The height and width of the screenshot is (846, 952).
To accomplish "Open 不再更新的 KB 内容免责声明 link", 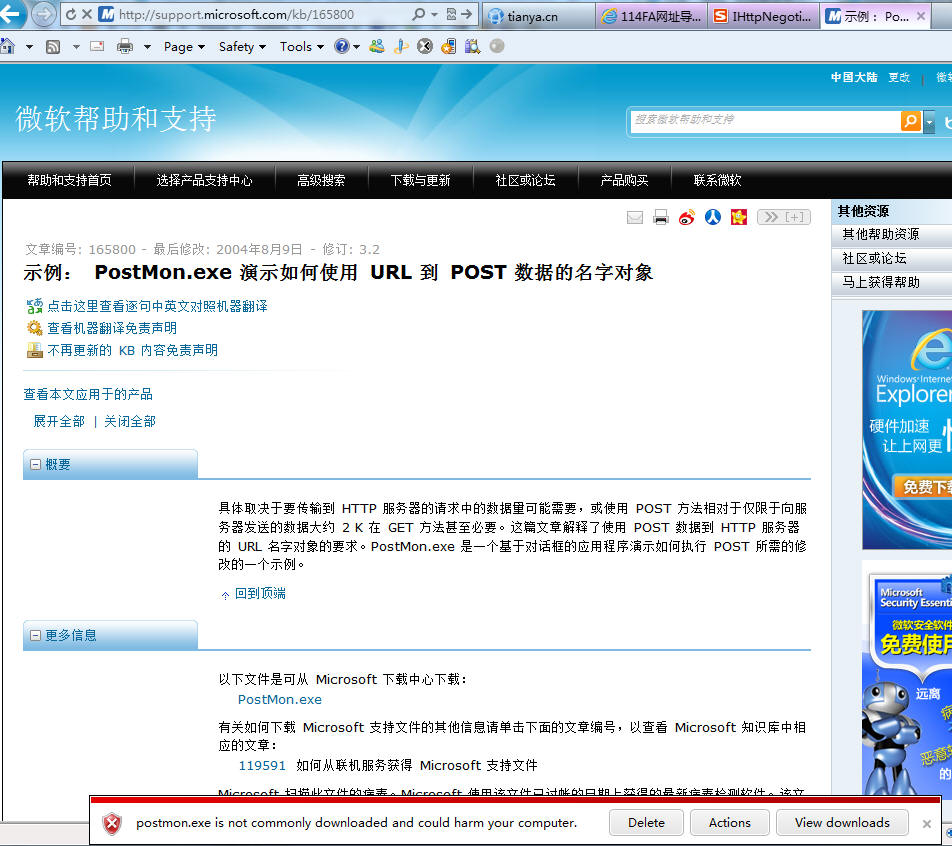I will tap(132, 350).
